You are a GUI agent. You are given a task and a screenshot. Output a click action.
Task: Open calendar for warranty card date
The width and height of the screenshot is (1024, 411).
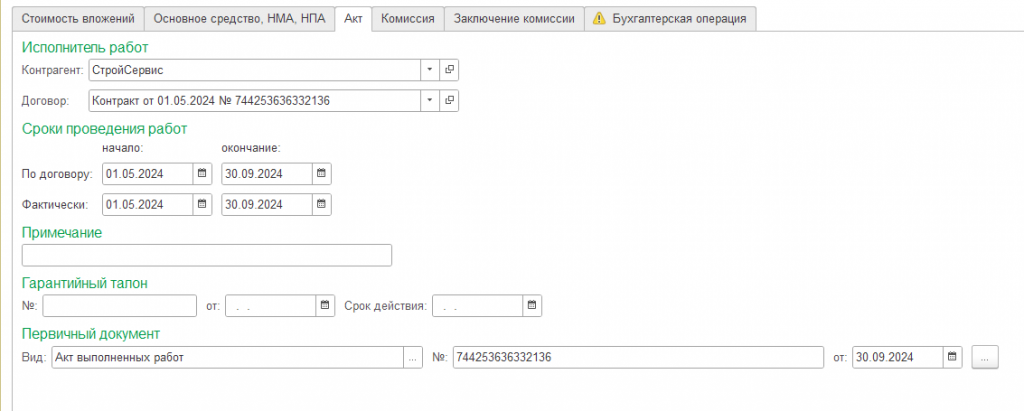click(325, 305)
